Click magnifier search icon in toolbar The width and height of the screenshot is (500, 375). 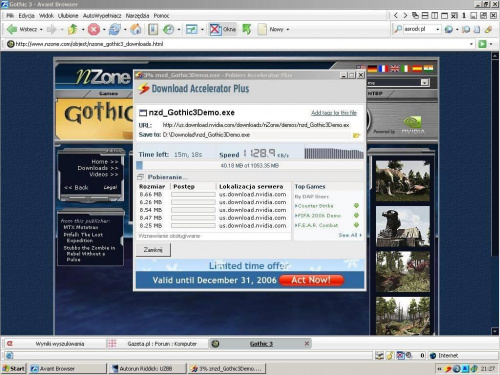pyautogui.click(x=398, y=29)
